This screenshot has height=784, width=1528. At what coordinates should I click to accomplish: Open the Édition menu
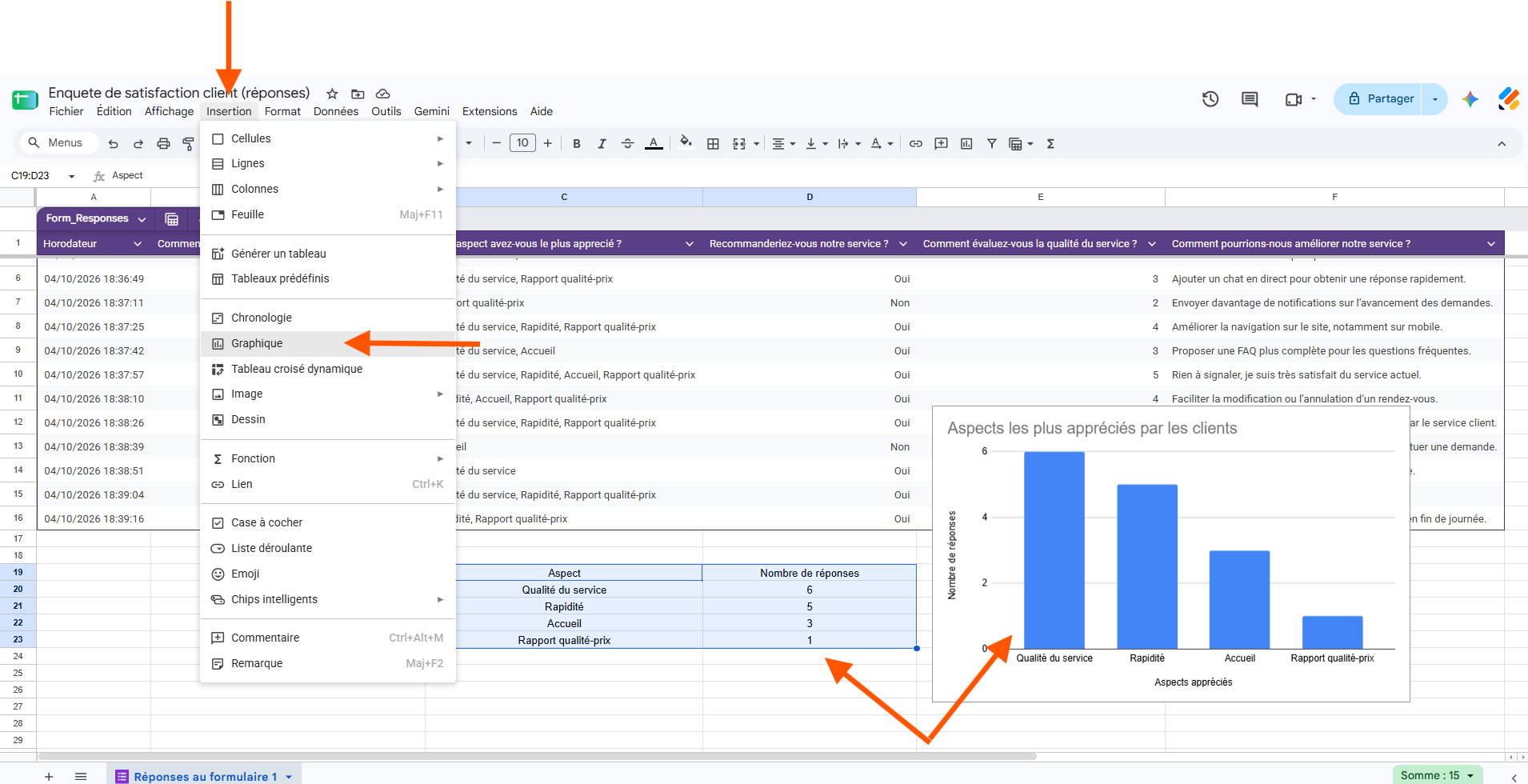click(x=114, y=111)
